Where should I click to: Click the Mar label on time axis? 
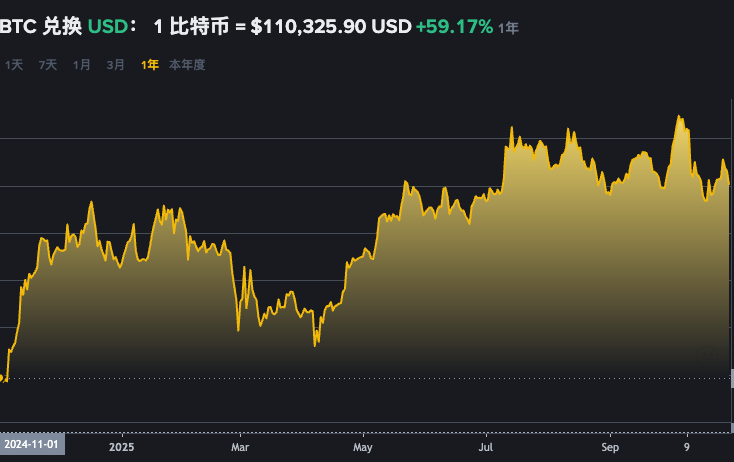[239, 447]
